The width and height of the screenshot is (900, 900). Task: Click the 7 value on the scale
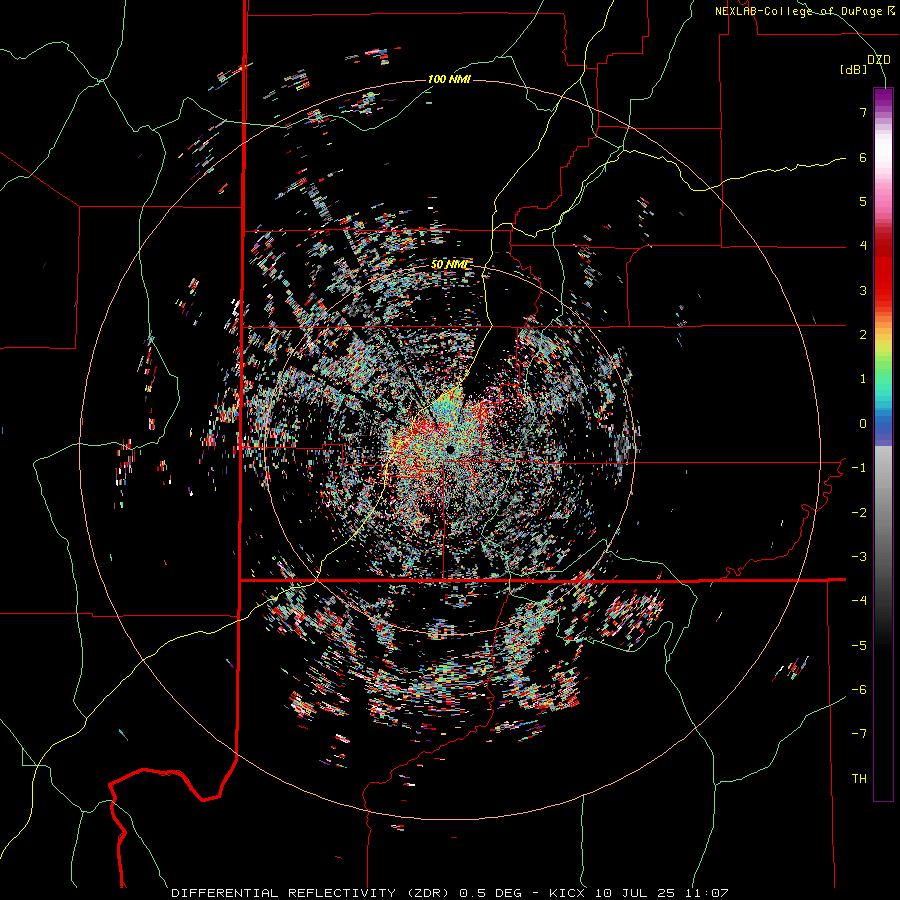863,112
